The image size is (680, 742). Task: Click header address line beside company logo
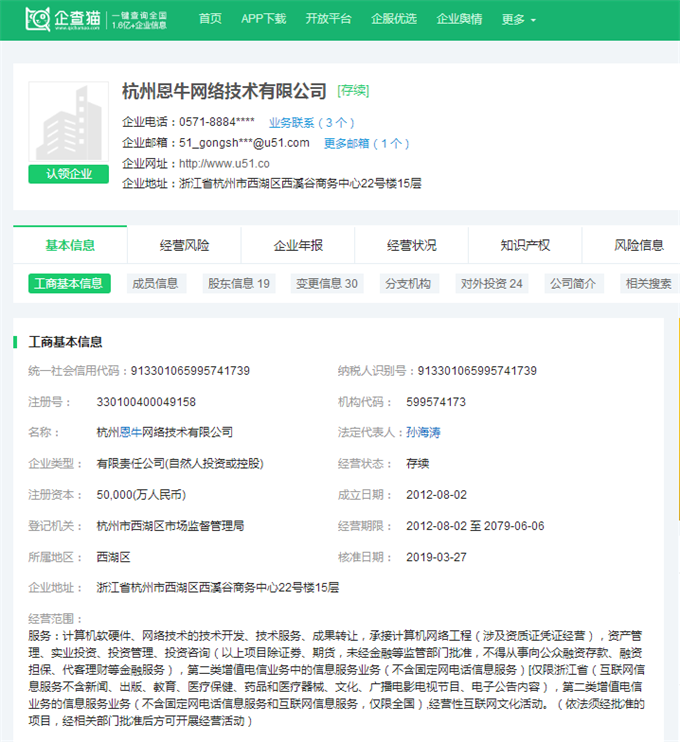click(272, 184)
